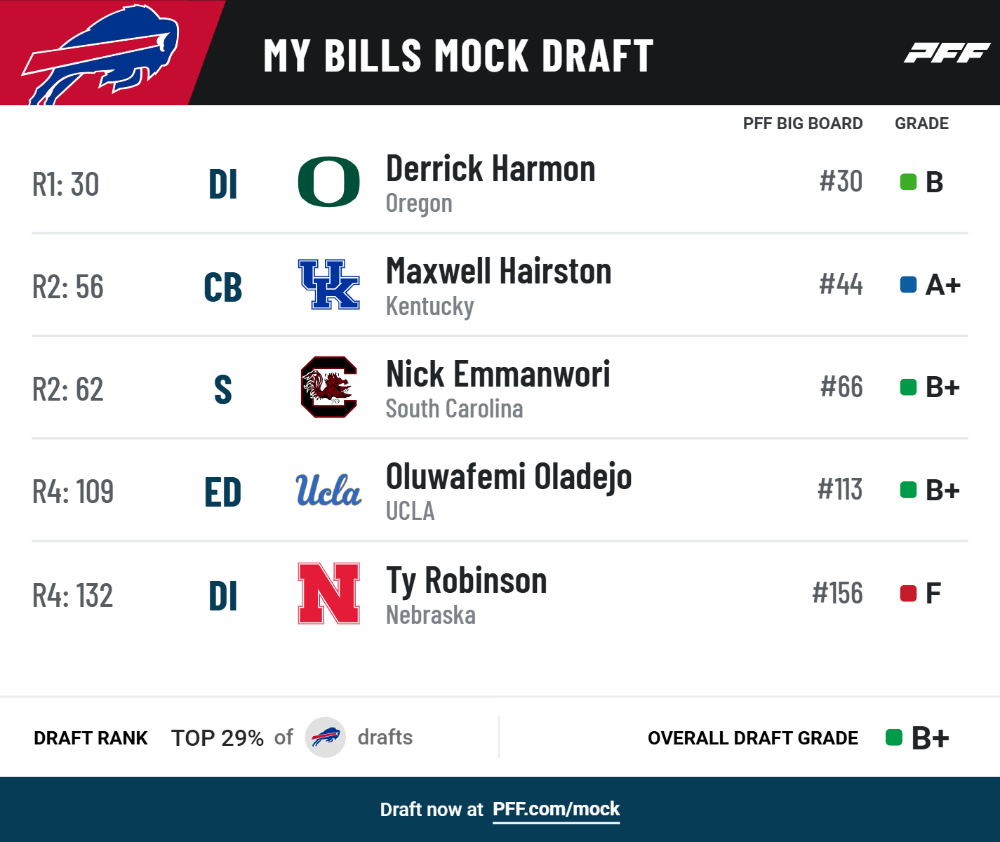
Task: Click the Nebraska N logo
Action: click(x=328, y=593)
